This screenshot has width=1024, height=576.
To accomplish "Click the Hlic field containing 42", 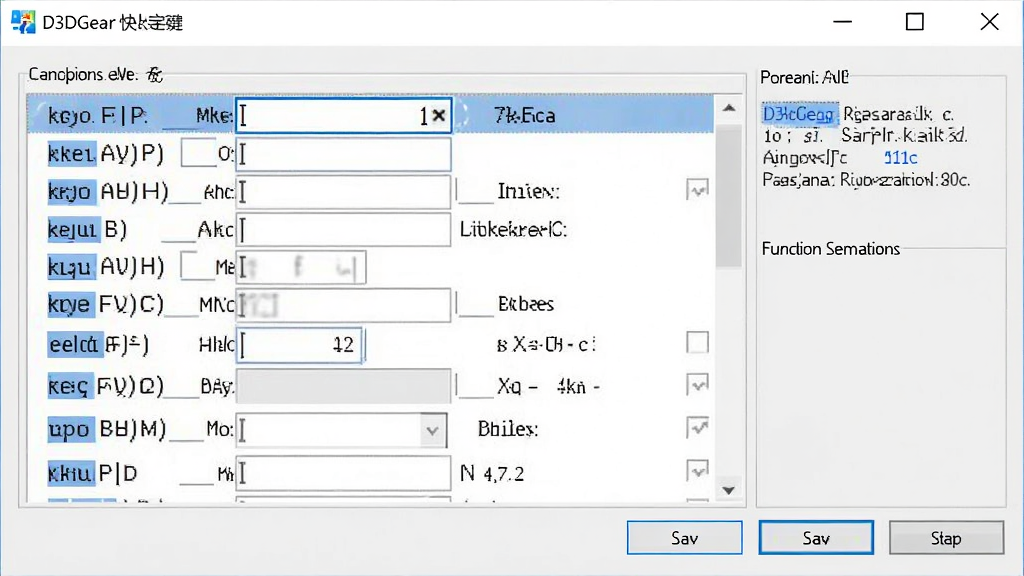I will tap(299, 344).
